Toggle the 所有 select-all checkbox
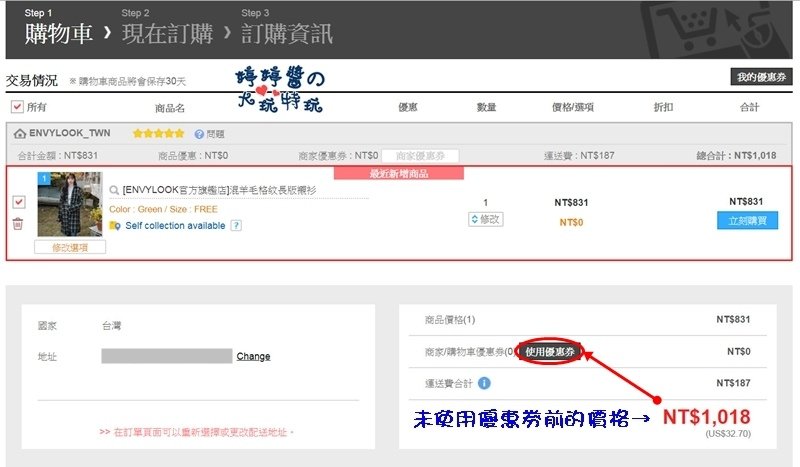 pyautogui.click(x=17, y=107)
